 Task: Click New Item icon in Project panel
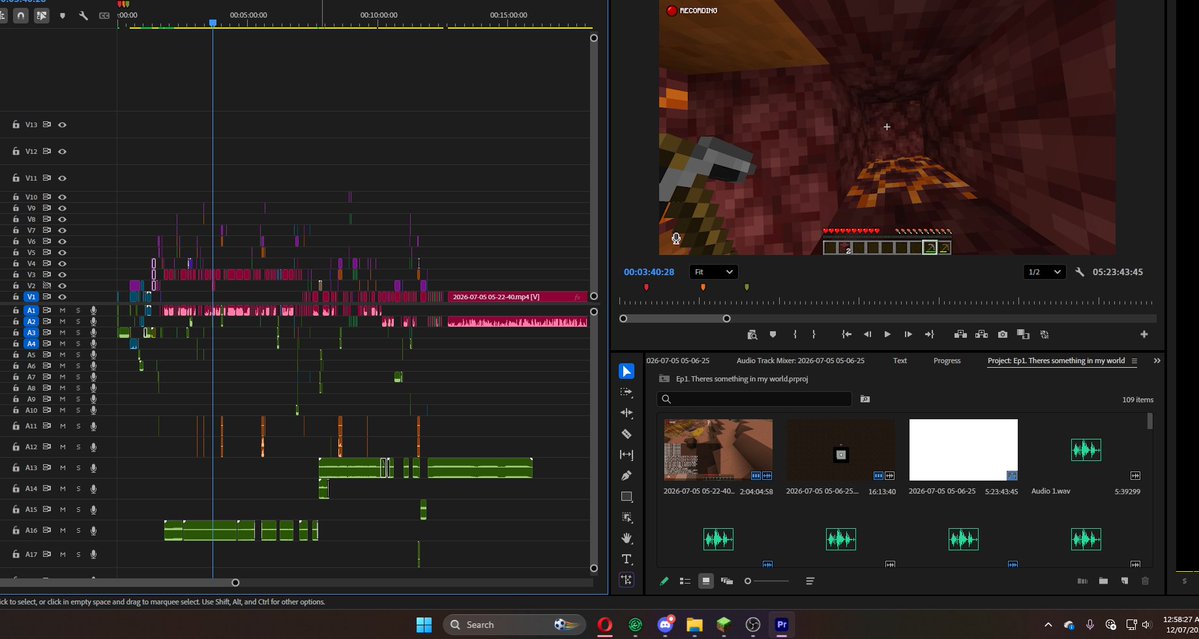1124,581
